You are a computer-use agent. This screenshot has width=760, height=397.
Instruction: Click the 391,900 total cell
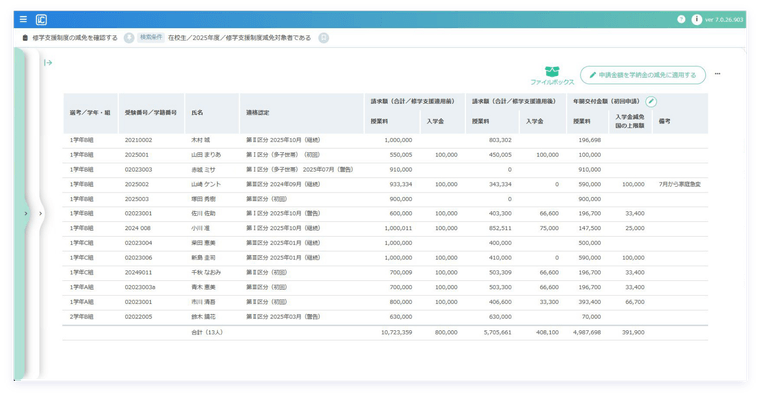click(633, 333)
